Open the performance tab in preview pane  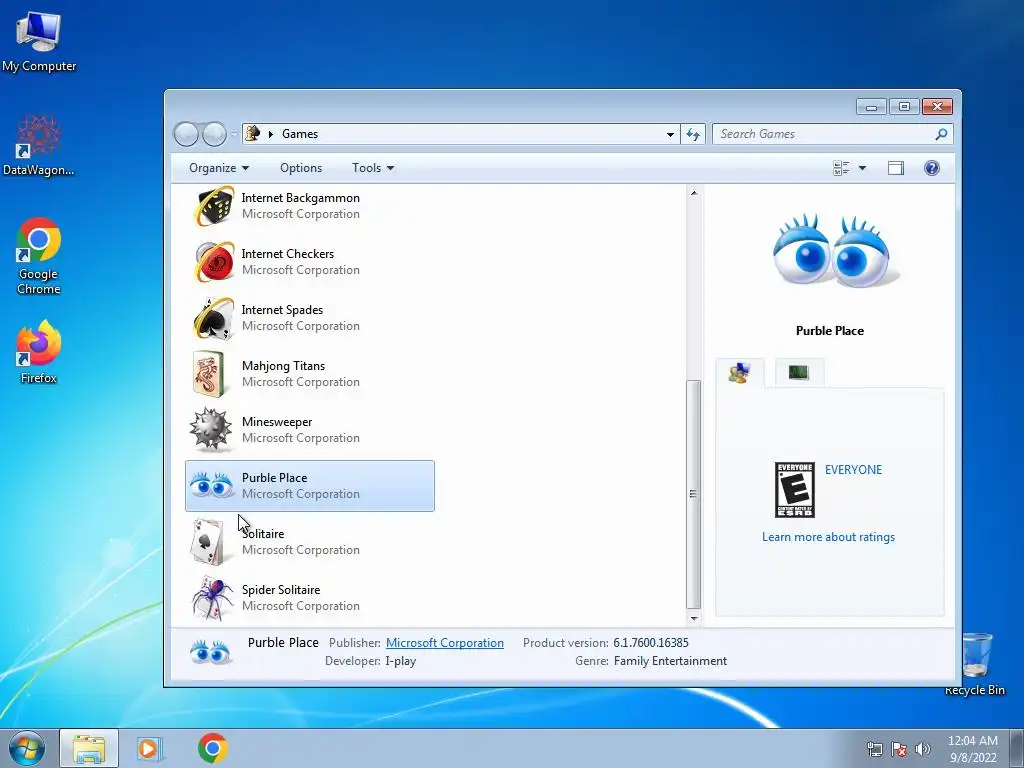coord(799,372)
